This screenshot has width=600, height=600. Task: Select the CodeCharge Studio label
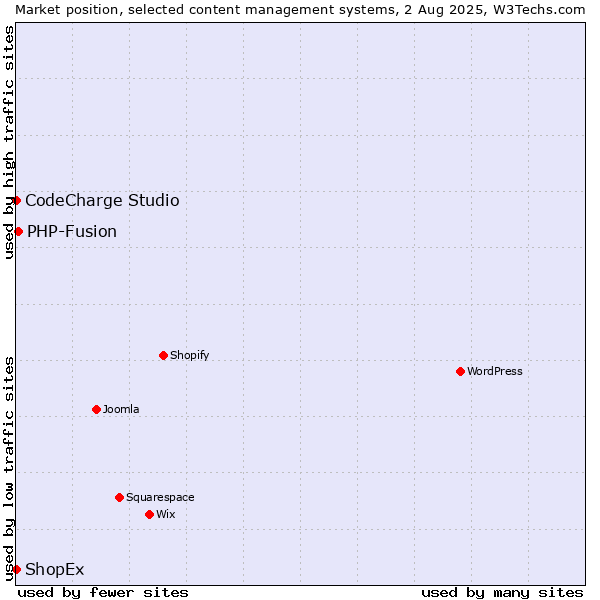(x=102, y=201)
